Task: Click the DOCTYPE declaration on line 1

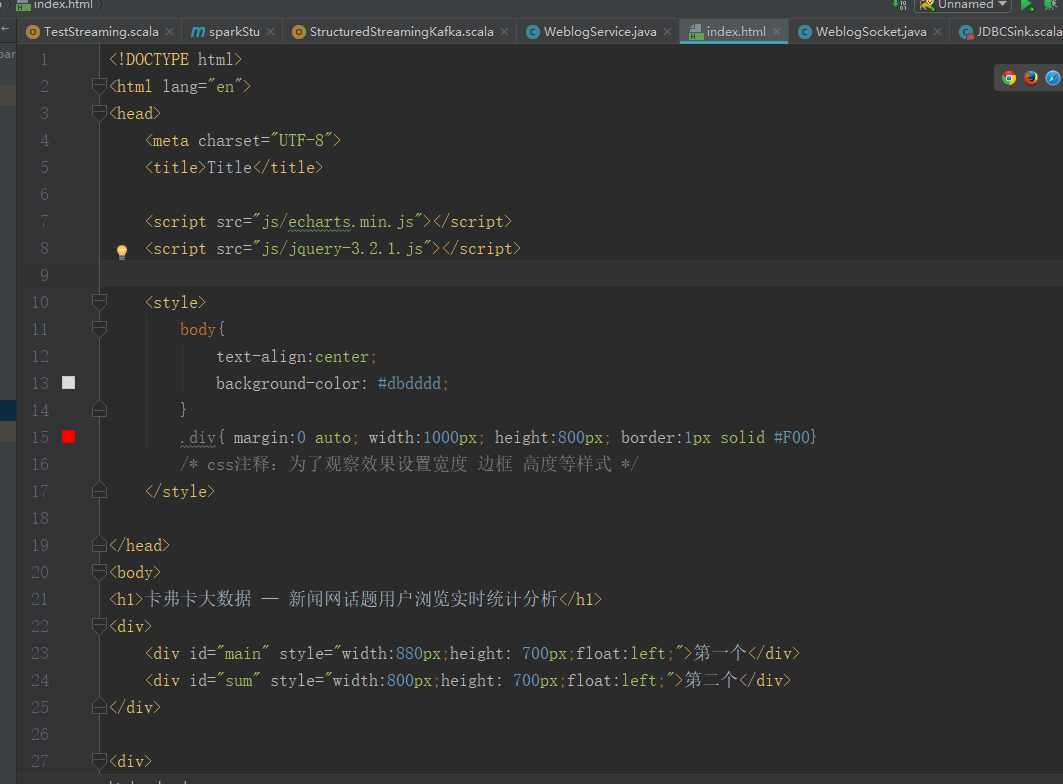Action: point(175,60)
